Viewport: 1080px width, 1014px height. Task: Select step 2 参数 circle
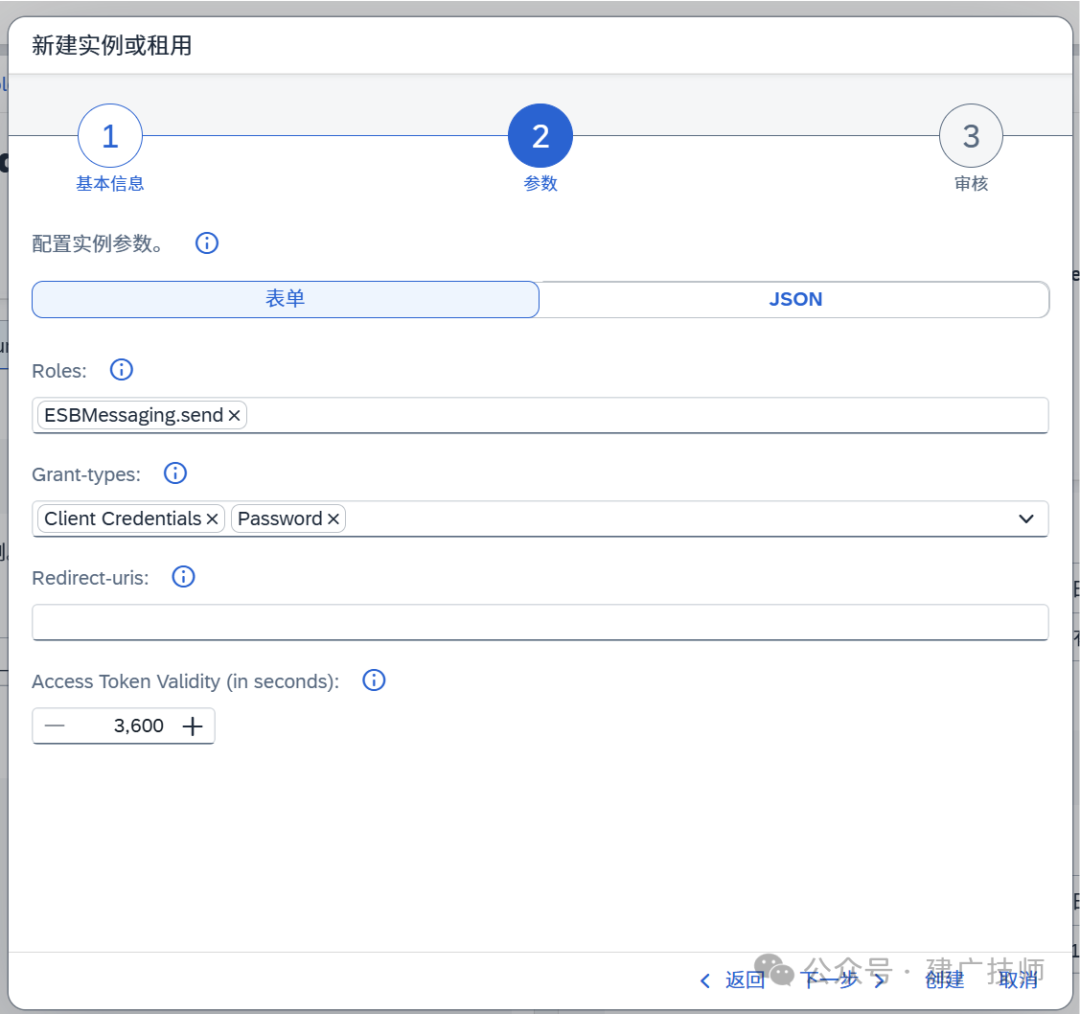click(x=540, y=136)
